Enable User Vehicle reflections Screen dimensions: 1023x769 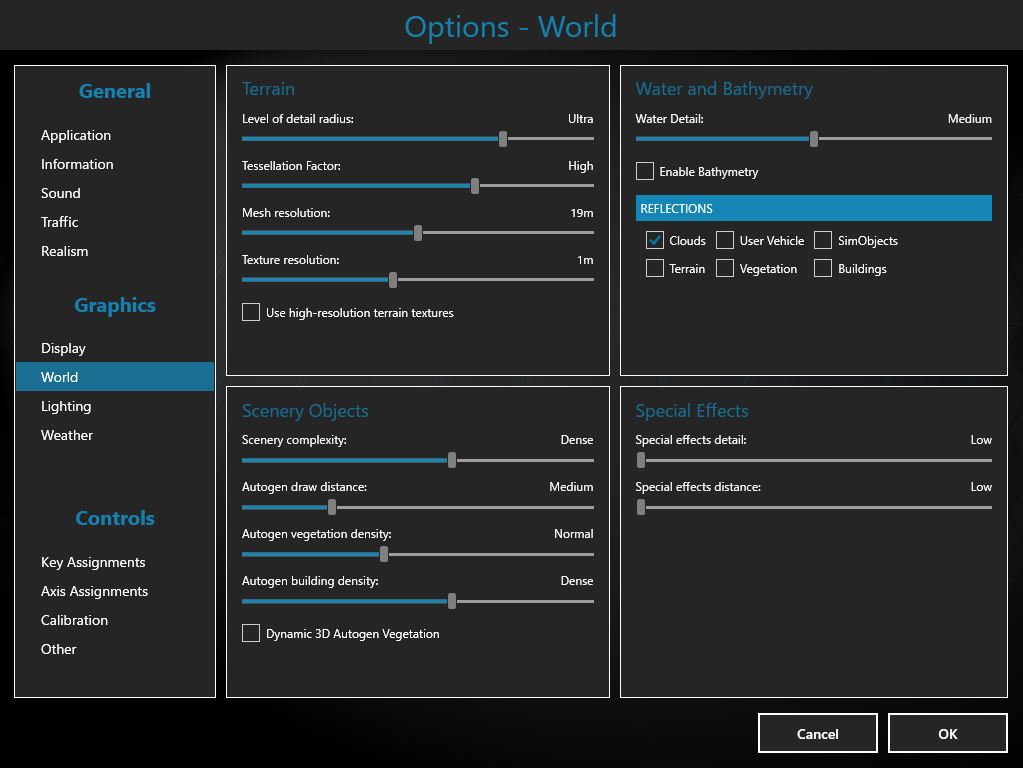(x=725, y=240)
